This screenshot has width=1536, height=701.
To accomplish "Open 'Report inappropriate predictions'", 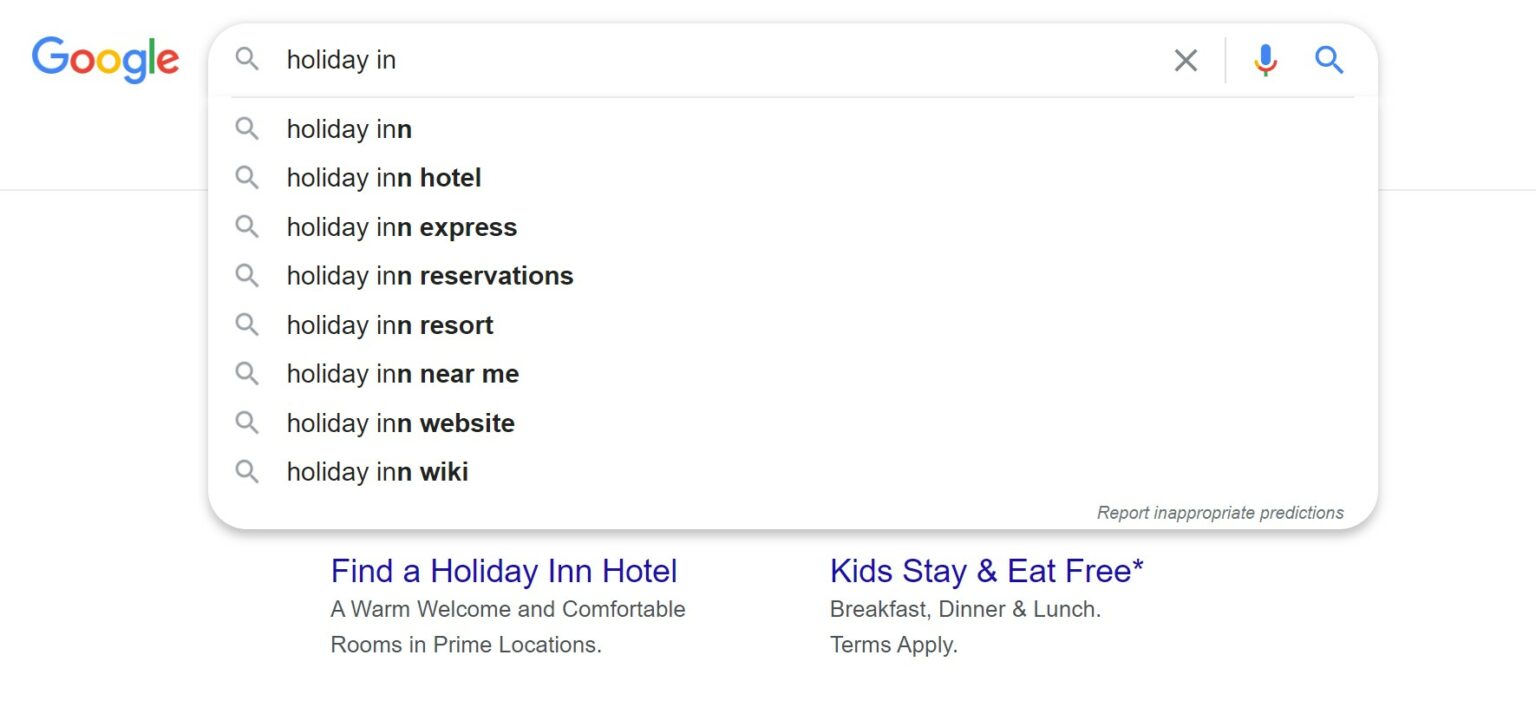I will point(1220,512).
